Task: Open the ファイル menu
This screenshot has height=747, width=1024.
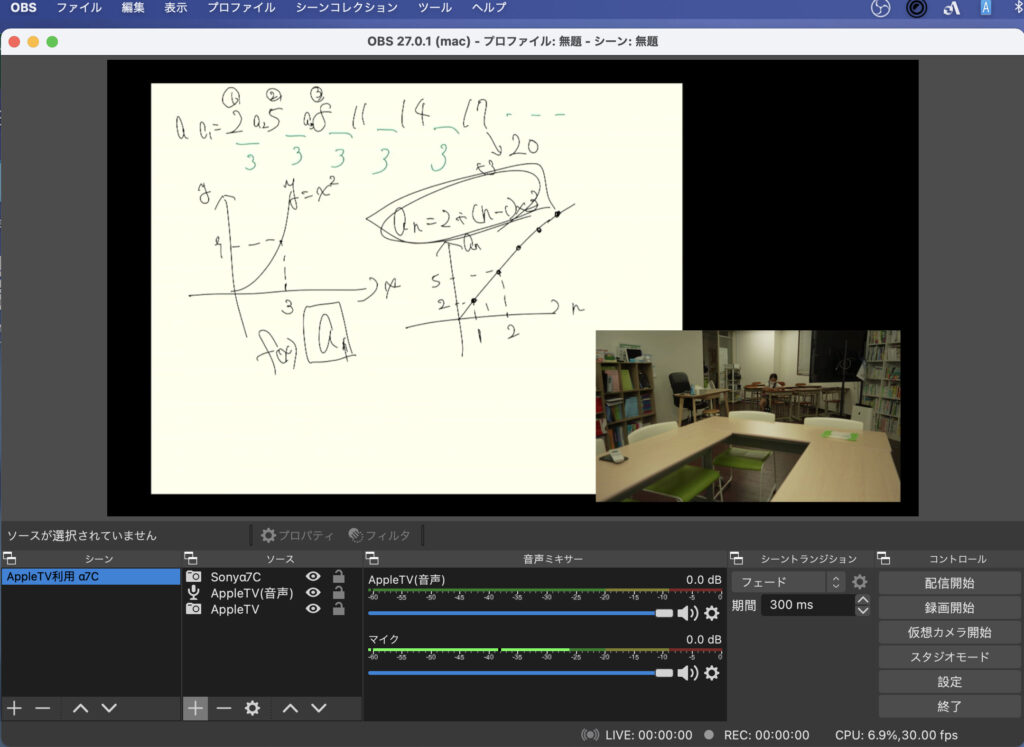Action: coord(78,8)
